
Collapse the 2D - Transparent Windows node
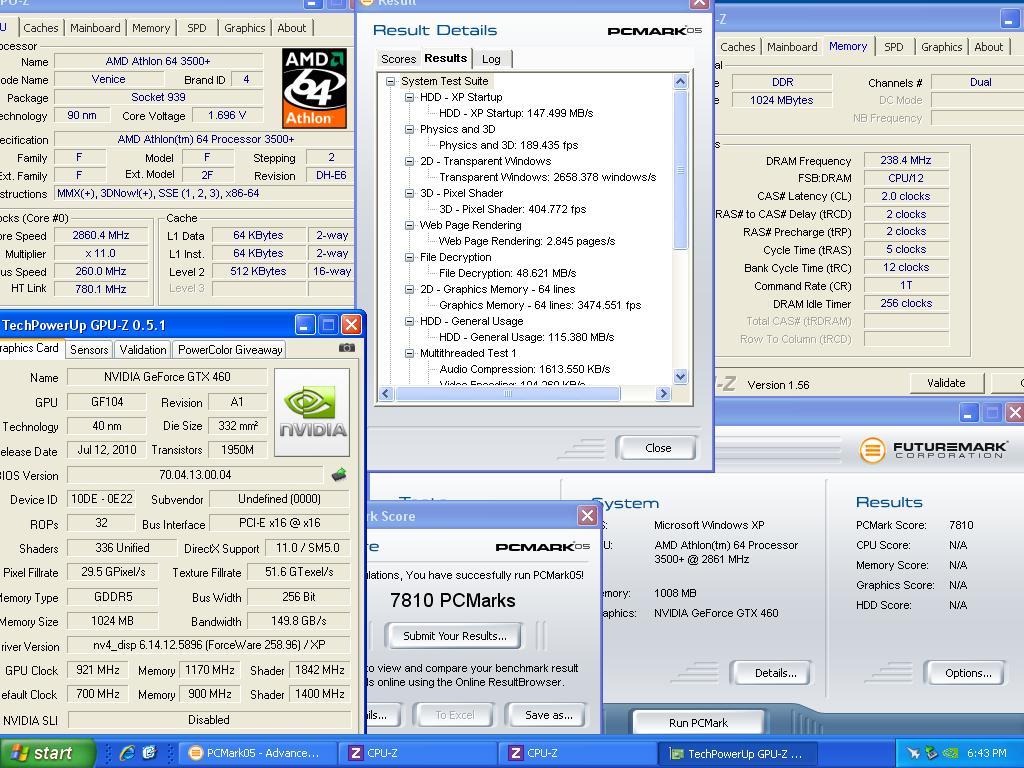coord(409,161)
